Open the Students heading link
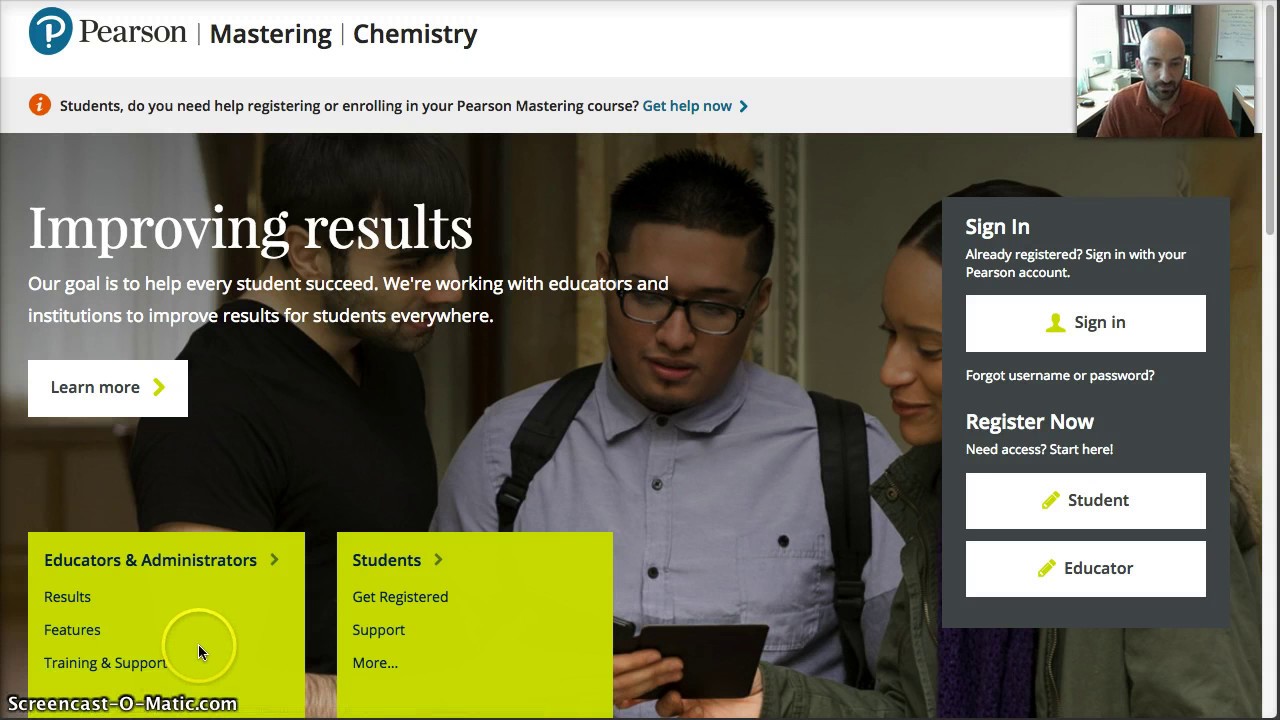1280x720 pixels. point(386,560)
